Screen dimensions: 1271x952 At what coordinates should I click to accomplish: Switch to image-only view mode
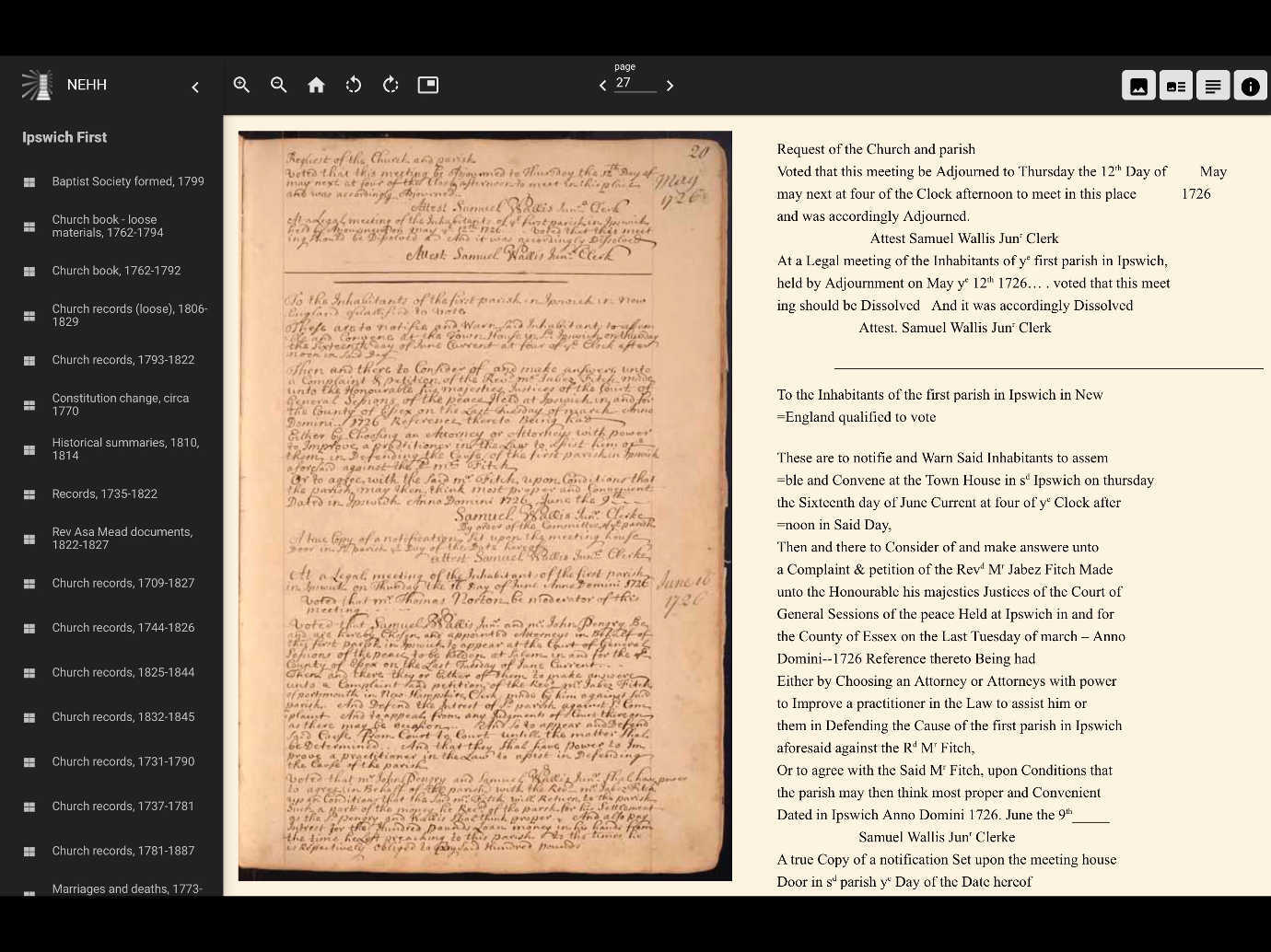[1138, 85]
